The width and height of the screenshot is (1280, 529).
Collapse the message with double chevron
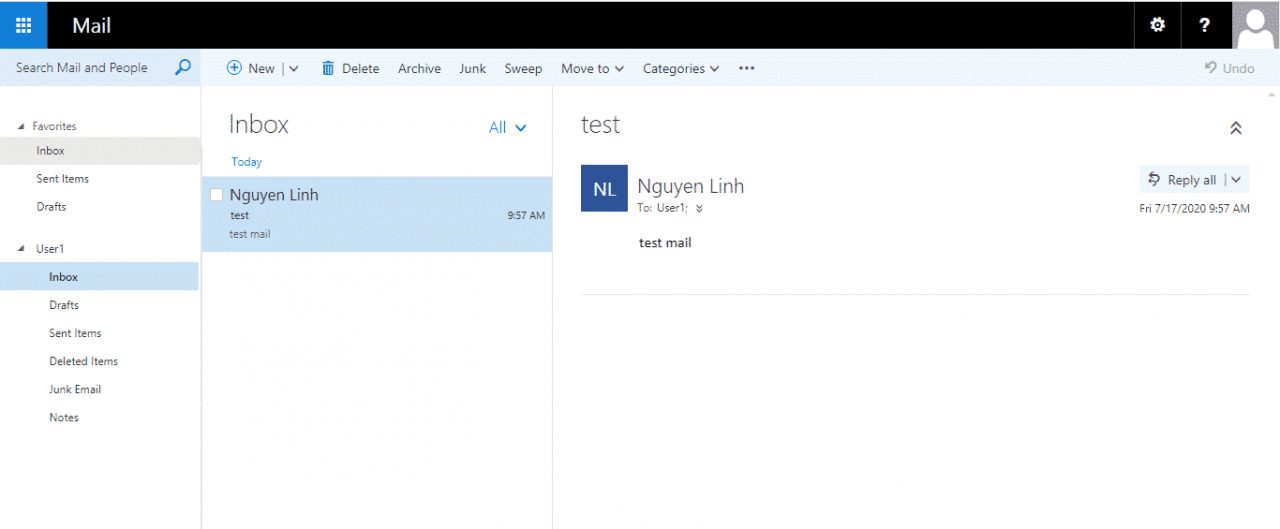point(1236,128)
